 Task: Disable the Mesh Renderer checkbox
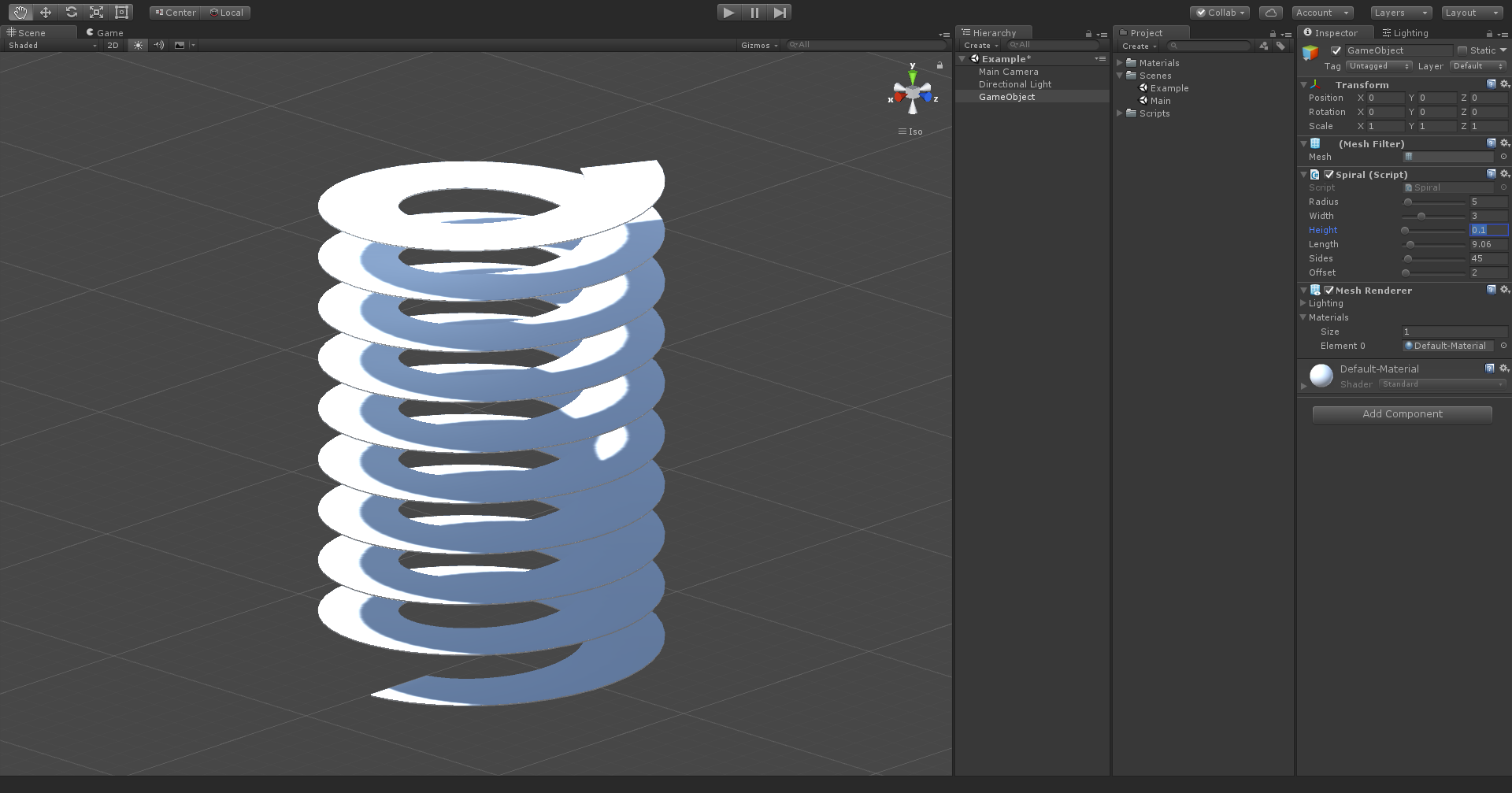(1329, 290)
